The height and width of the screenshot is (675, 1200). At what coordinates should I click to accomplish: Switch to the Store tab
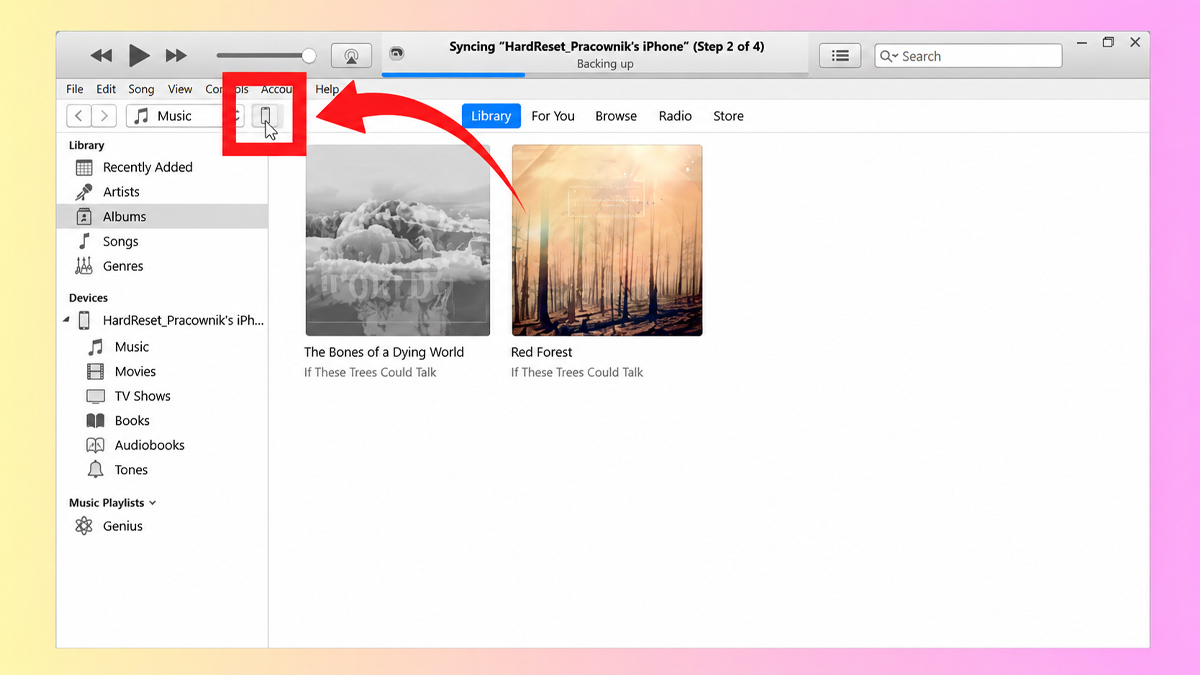pos(728,116)
